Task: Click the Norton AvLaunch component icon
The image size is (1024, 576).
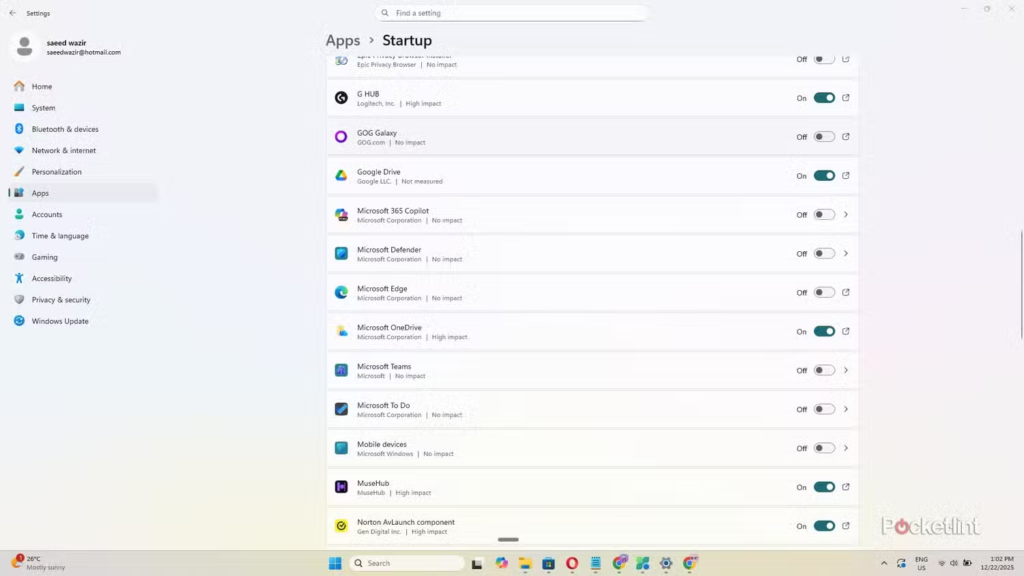Action: pos(341,526)
